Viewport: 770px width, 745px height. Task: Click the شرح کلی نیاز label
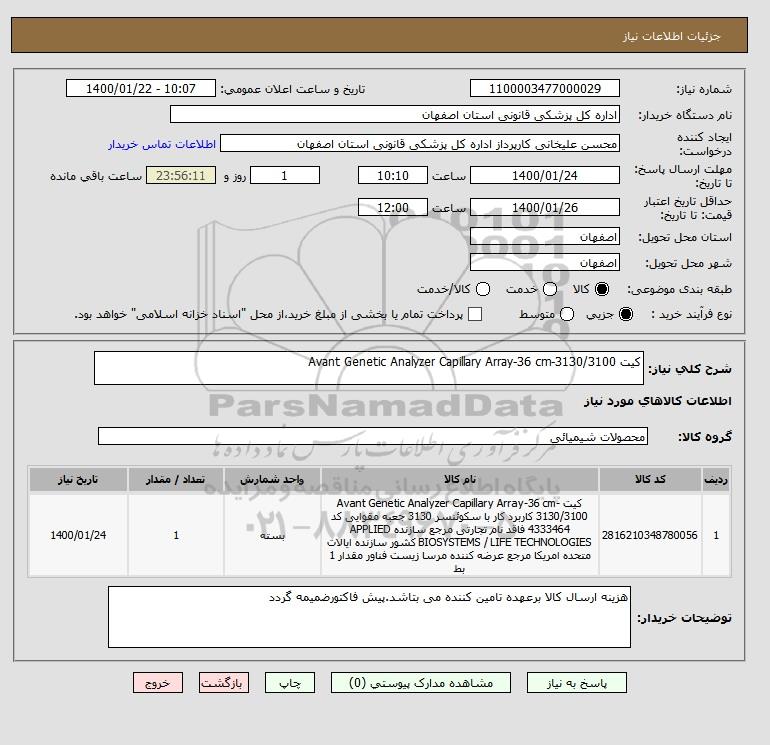tap(690, 369)
